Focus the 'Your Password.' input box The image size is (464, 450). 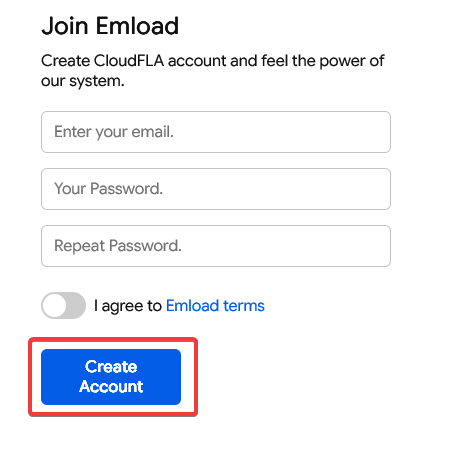click(216, 189)
